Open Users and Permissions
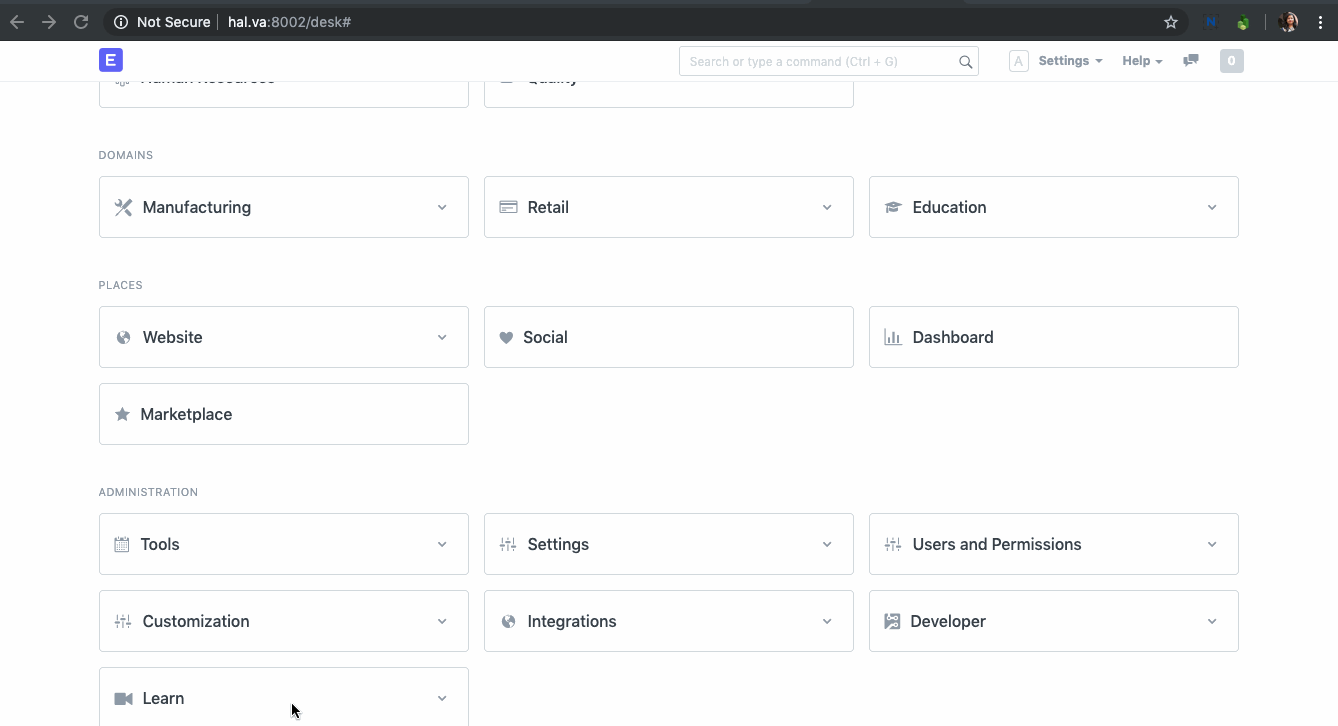This screenshot has width=1338, height=726. pos(996,544)
